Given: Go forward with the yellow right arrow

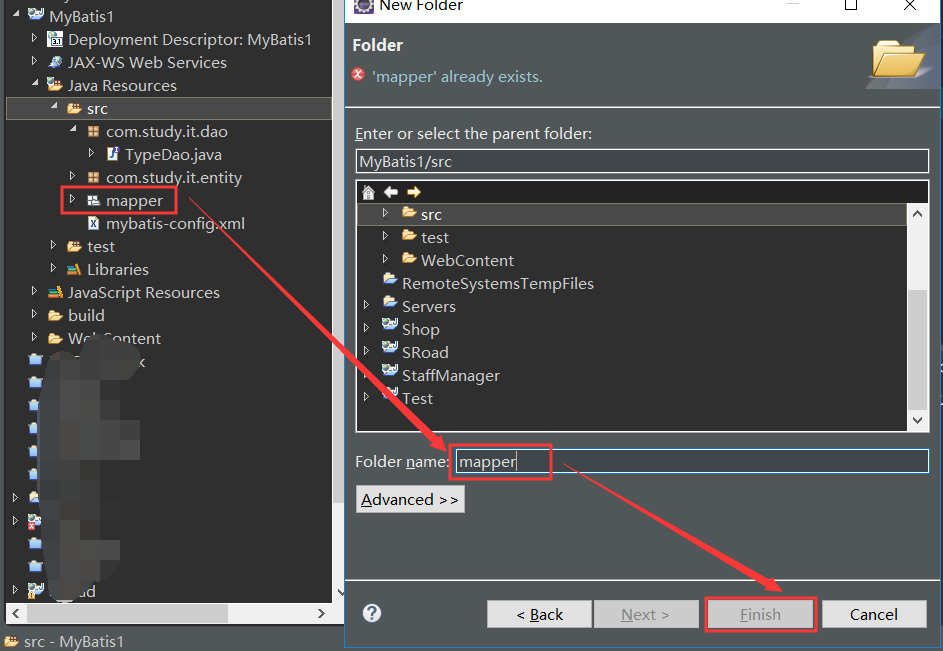Looking at the screenshot, I should [x=414, y=192].
